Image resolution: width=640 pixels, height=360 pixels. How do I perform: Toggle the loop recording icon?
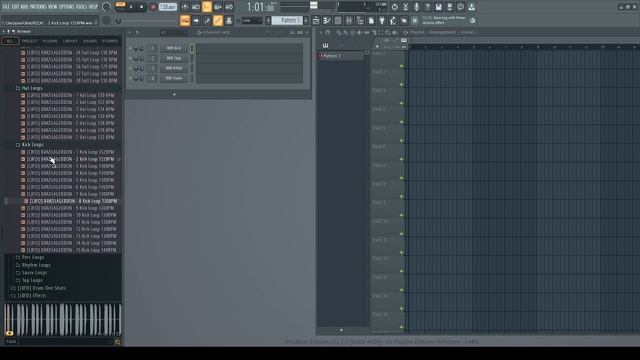[229, 7]
